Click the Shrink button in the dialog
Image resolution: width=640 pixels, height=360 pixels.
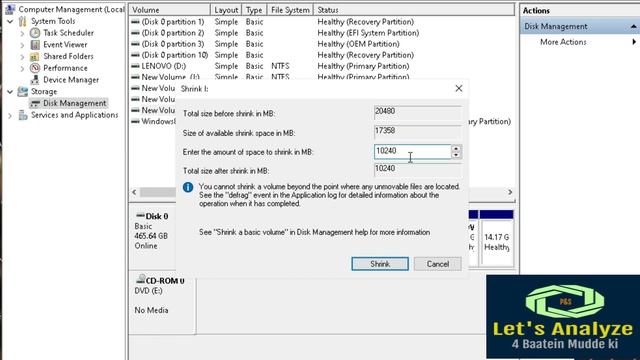[x=380, y=264]
